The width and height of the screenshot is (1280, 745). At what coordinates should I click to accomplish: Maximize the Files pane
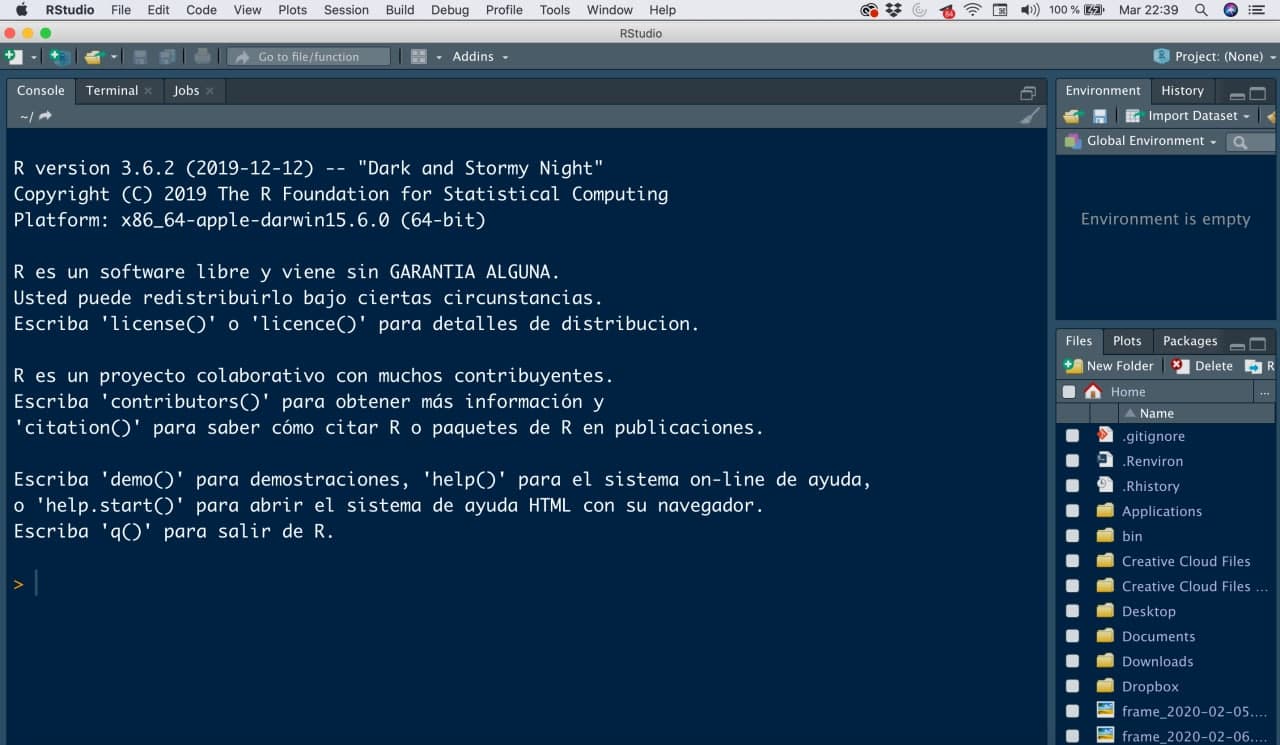point(1258,345)
